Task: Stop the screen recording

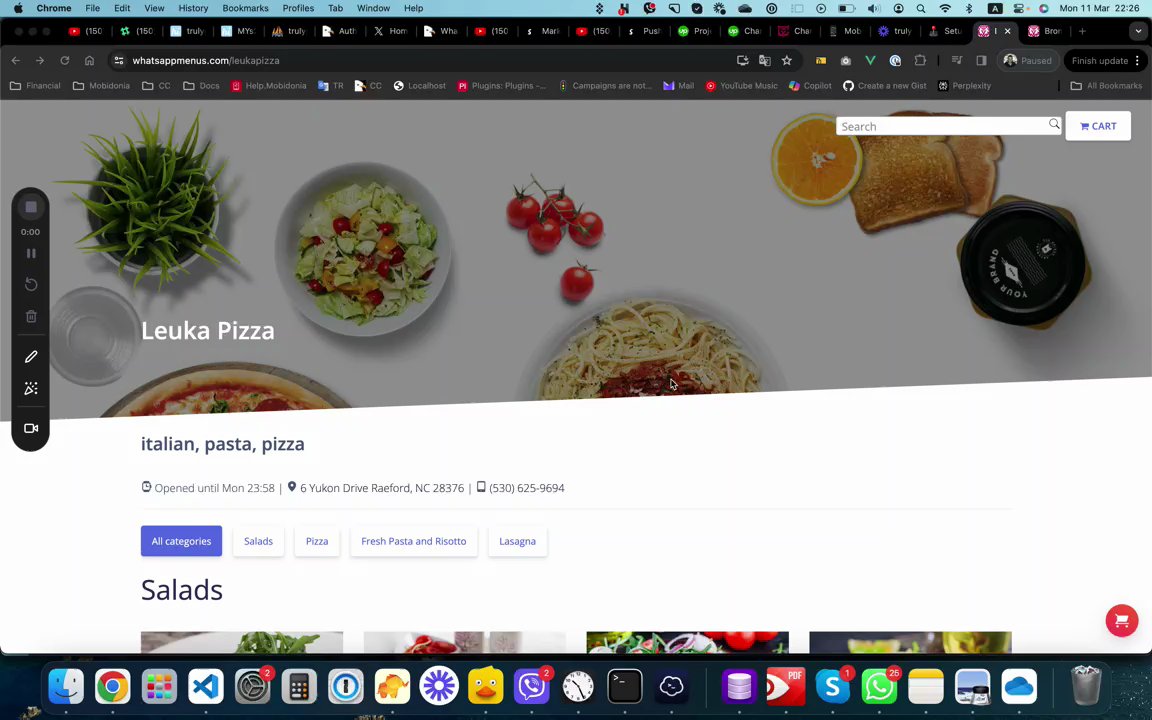Action: pyautogui.click(x=31, y=207)
